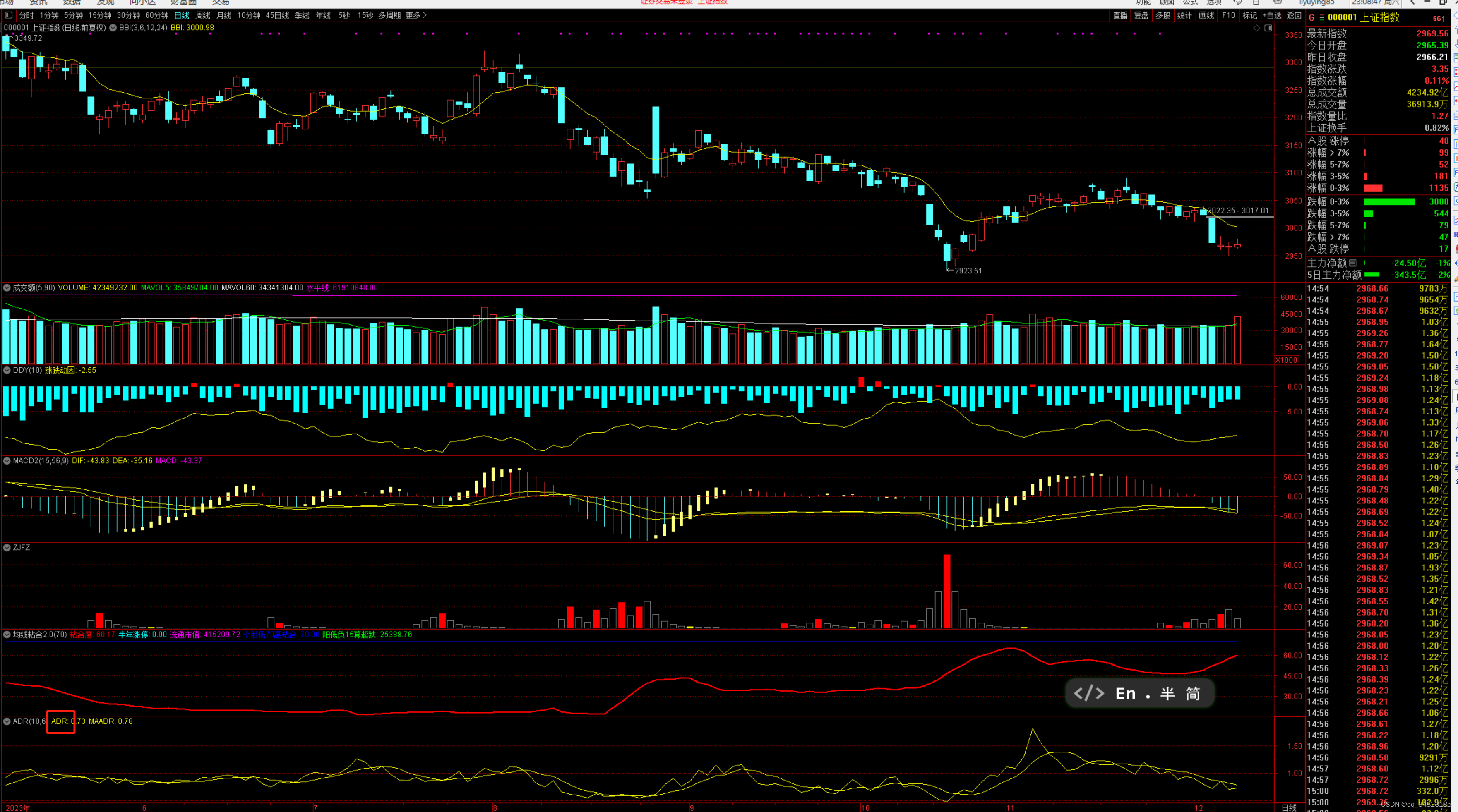The height and width of the screenshot is (812, 1458).
Task: Click the diamond icon at chart top-right
Action: tap(1256, 28)
